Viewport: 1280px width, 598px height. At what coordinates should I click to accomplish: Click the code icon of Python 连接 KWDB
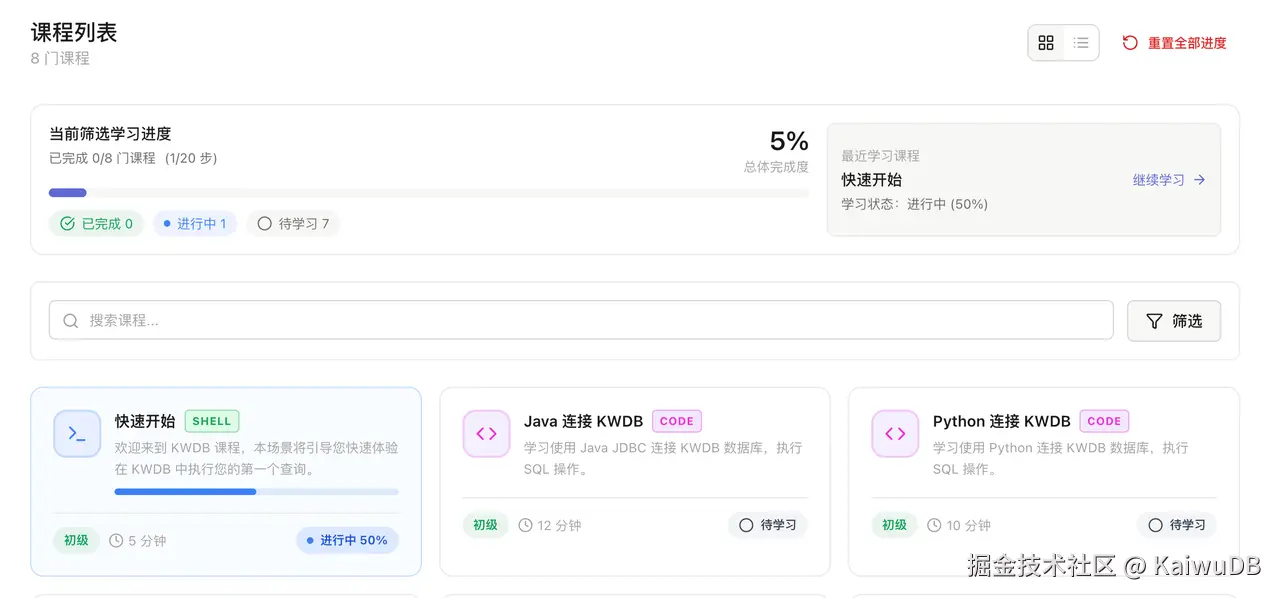pos(895,434)
